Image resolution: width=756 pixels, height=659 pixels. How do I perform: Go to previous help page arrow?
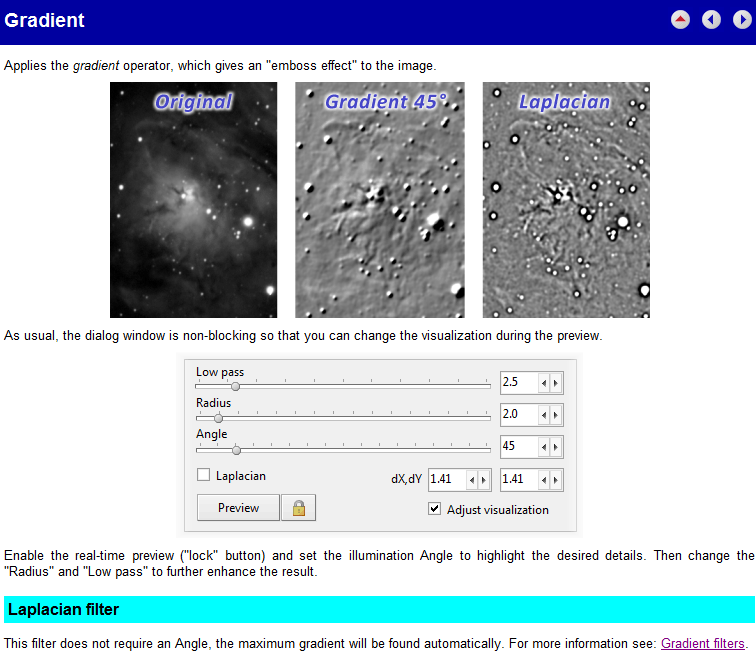point(711,20)
